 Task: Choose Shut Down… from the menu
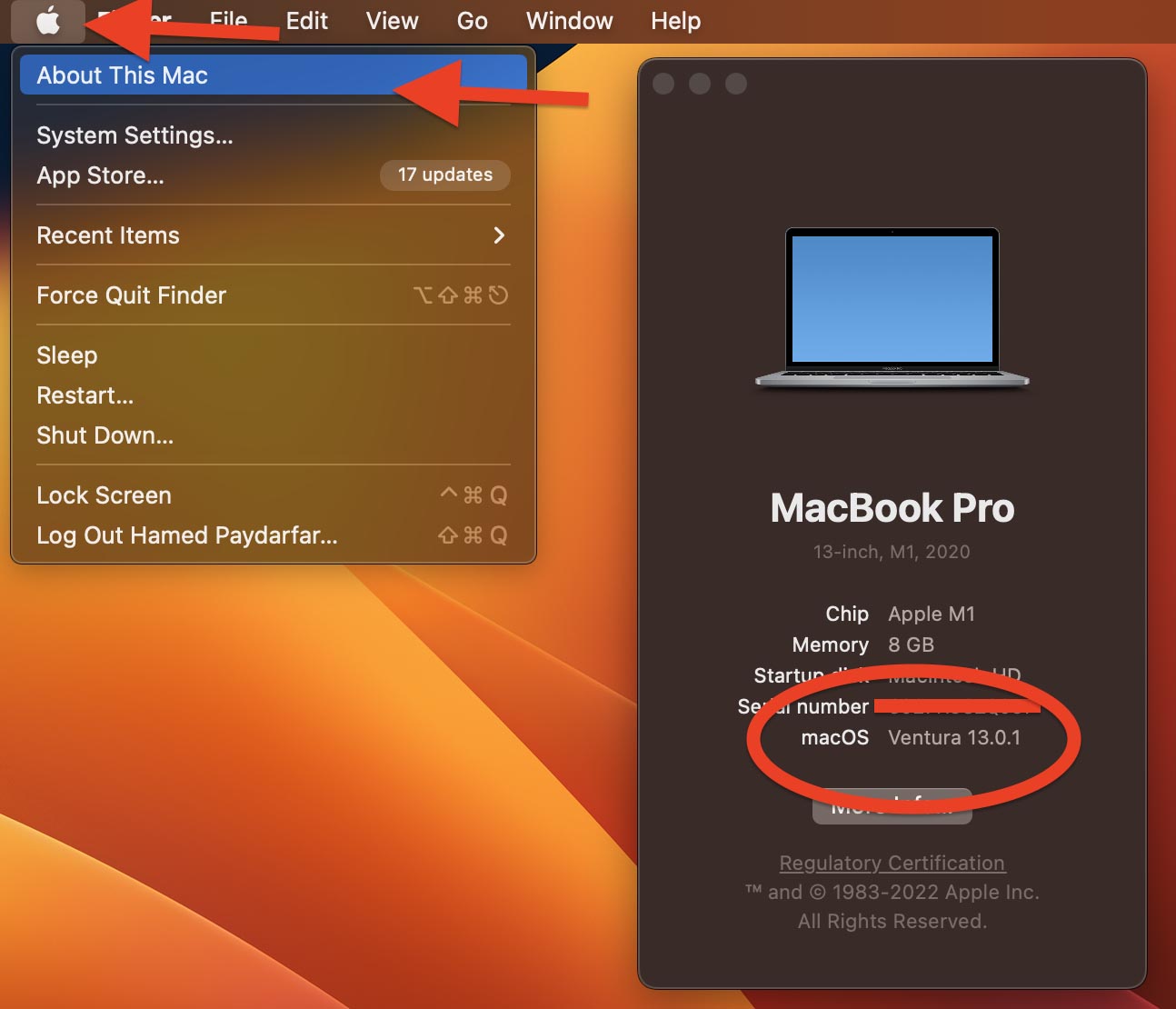pyautogui.click(x=274, y=435)
